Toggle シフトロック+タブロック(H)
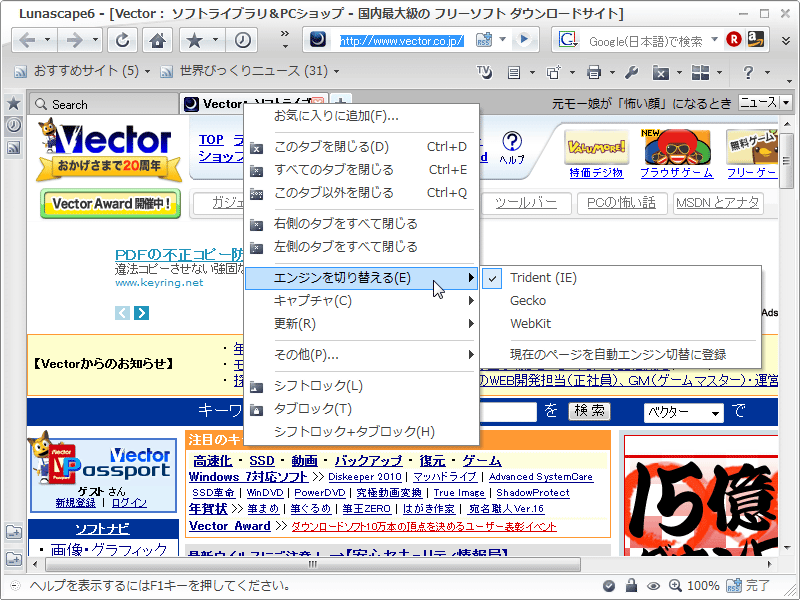The image size is (800, 600). pyautogui.click(x=361, y=432)
